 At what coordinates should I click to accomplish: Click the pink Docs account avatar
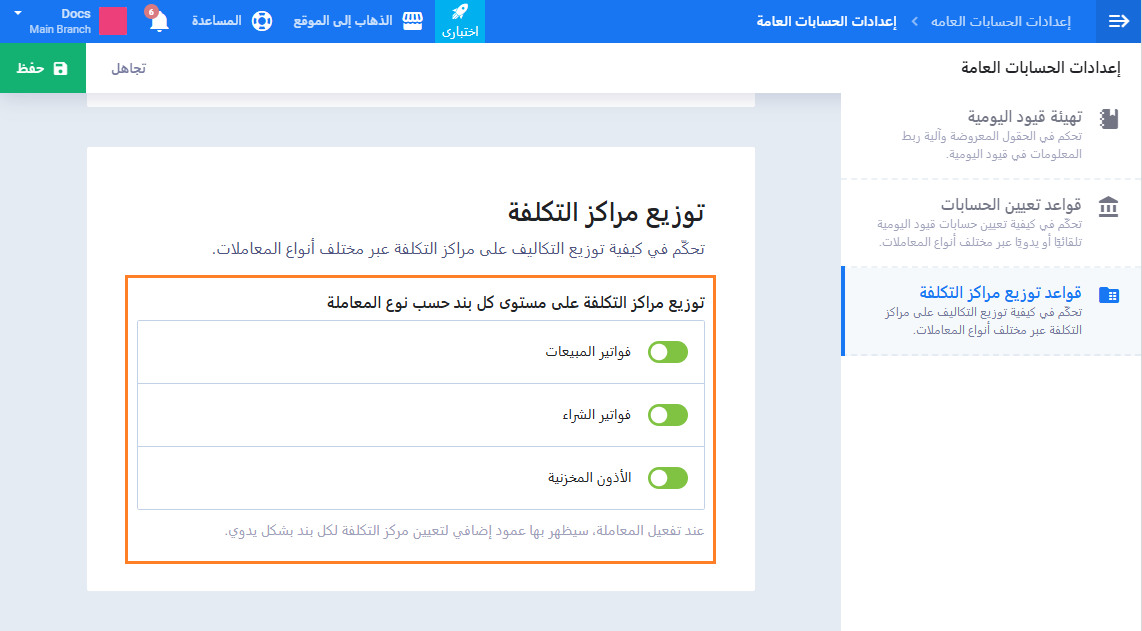(x=113, y=21)
